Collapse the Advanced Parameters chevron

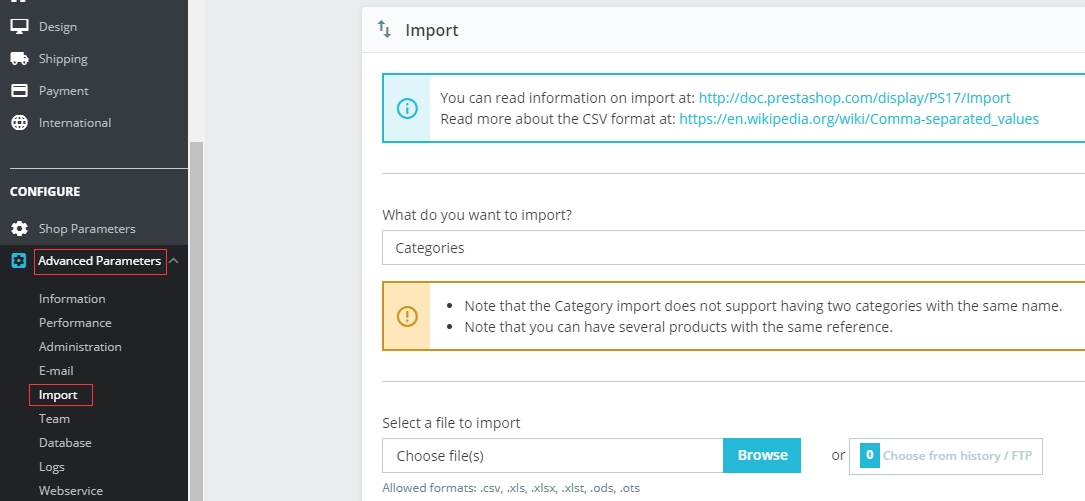pyautogui.click(x=174, y=261)
